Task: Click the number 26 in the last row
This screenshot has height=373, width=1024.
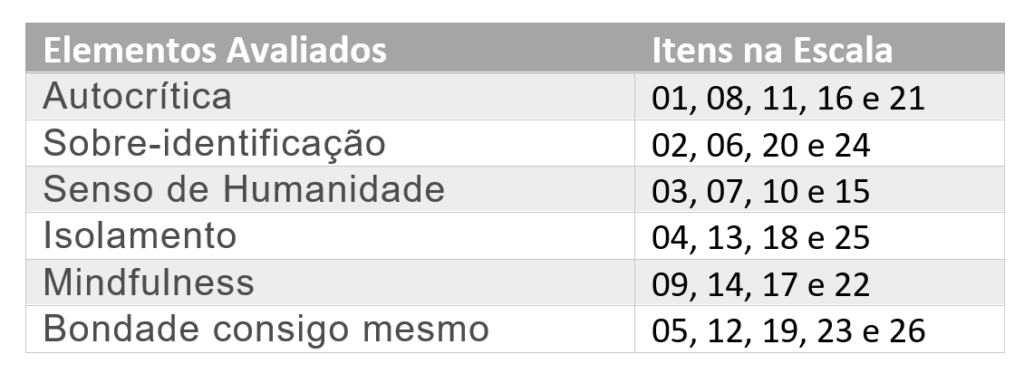Action: coord(908,331)
